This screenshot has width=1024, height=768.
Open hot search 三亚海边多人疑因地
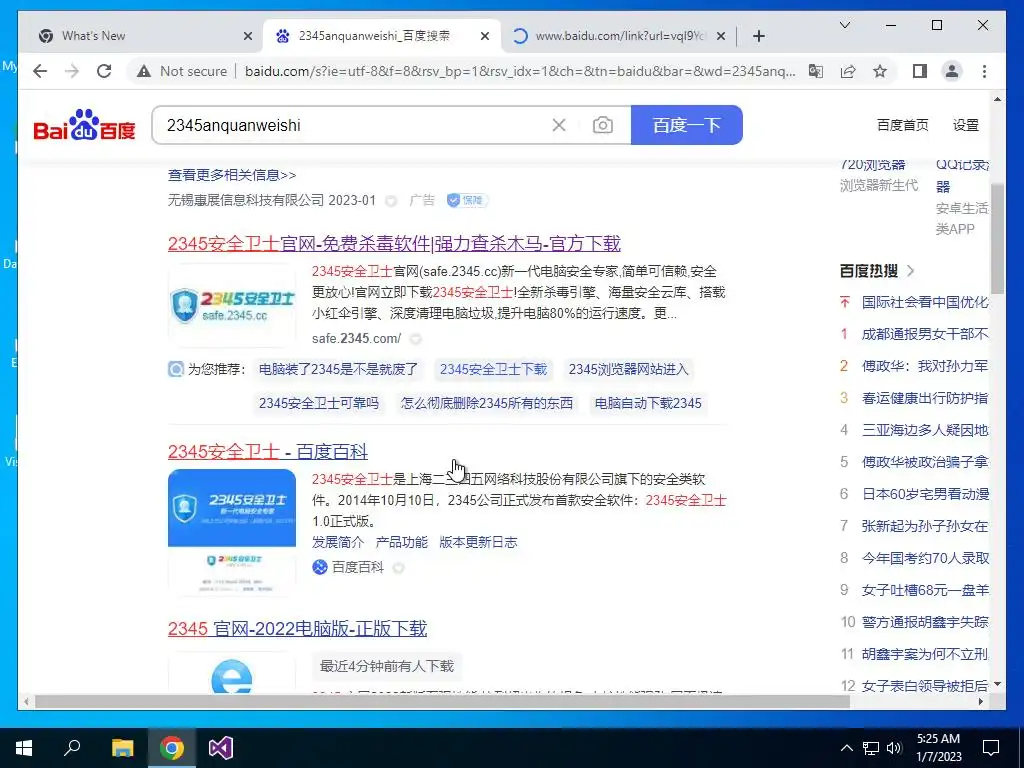click(x=925, y=430)
